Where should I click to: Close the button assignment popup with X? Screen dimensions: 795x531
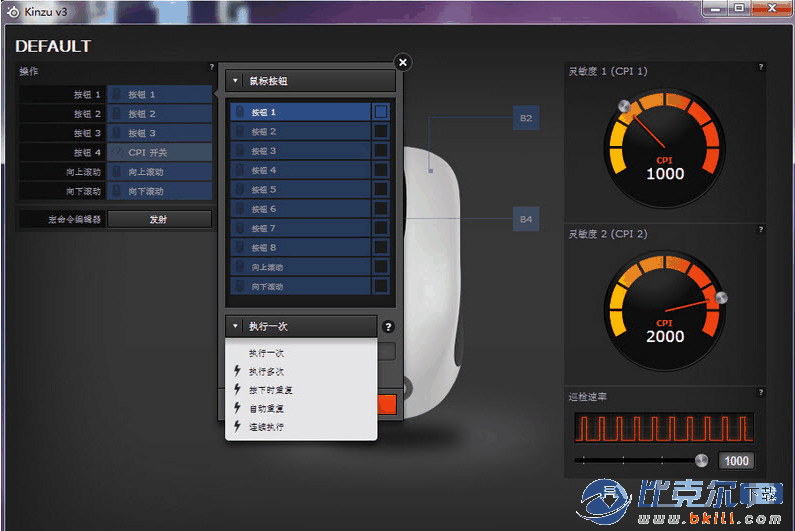[402, 62]
